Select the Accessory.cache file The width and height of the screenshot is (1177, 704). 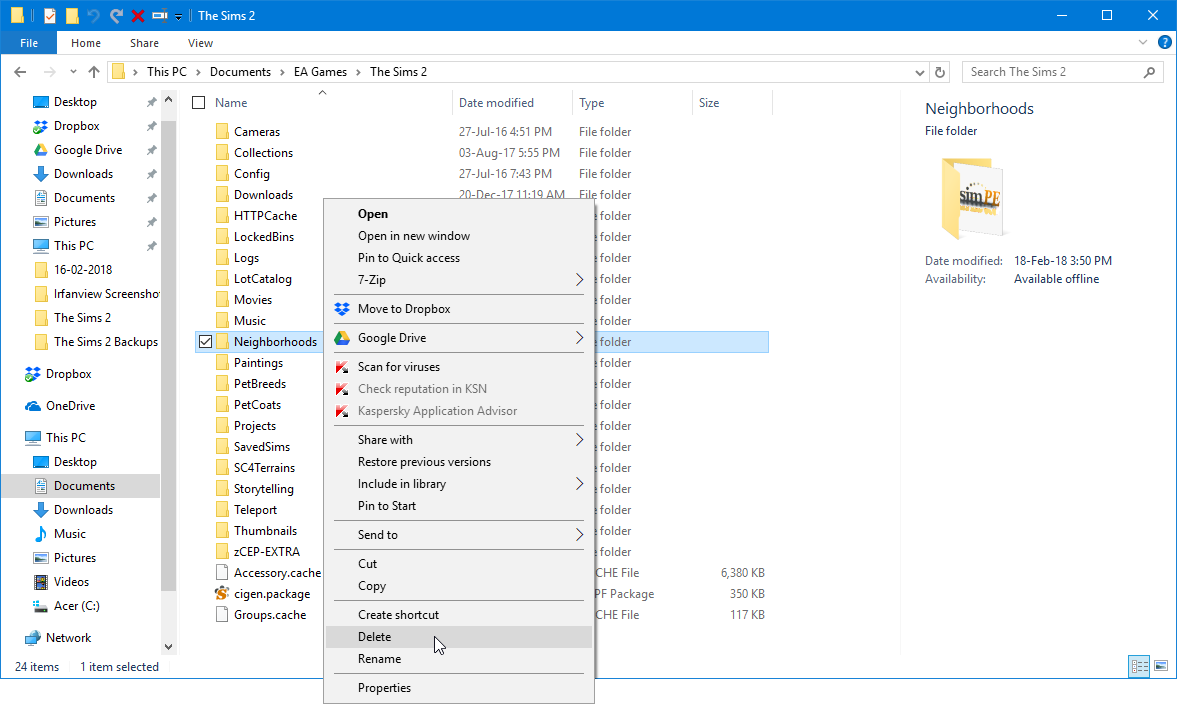276,573
